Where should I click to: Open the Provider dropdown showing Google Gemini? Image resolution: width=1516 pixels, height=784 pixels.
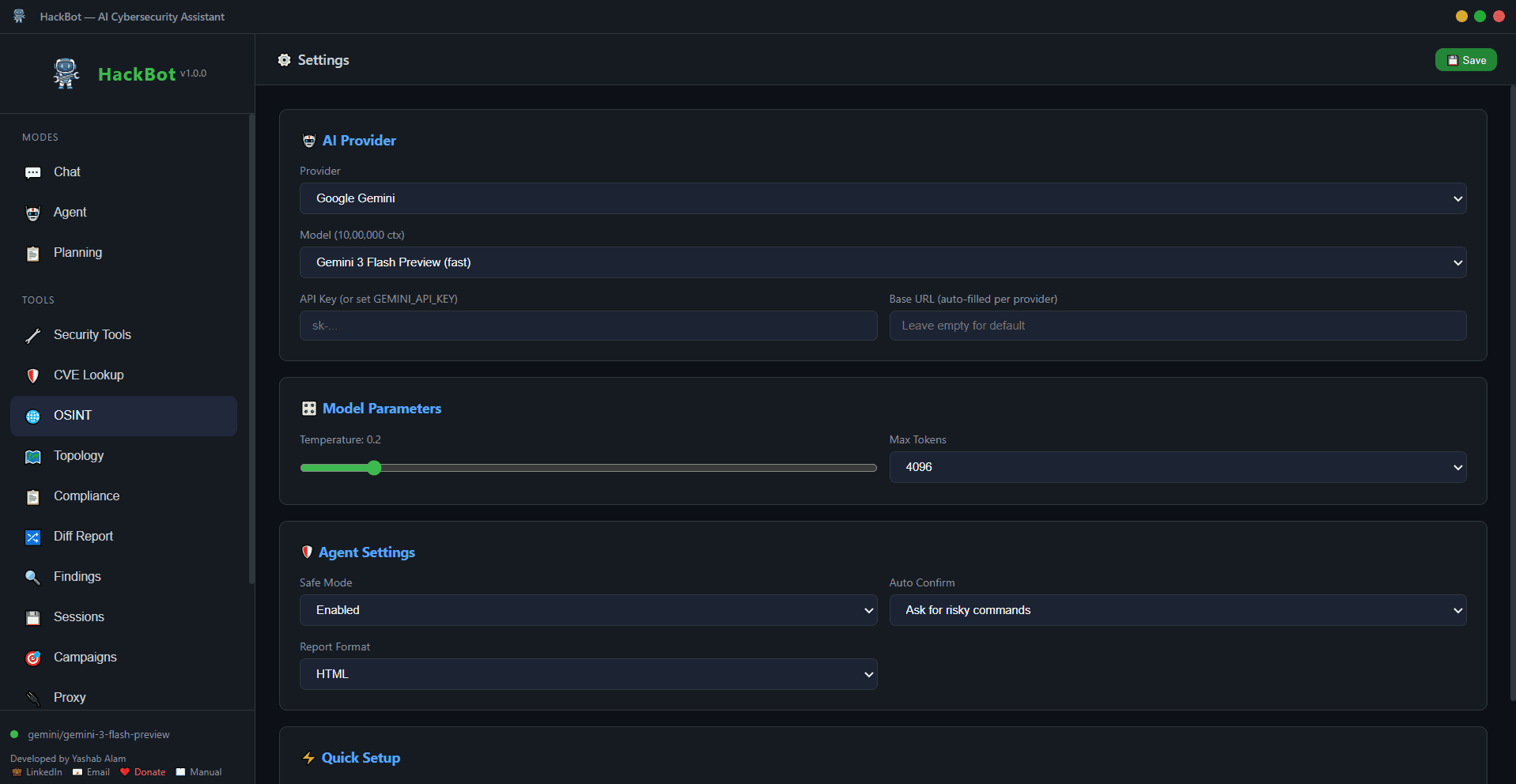pyautogui.click(x=882, y=198)
